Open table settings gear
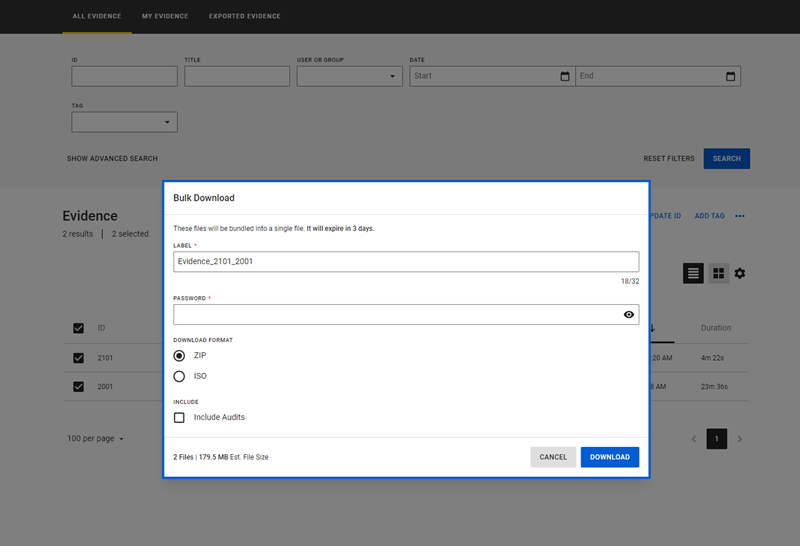 740,274
